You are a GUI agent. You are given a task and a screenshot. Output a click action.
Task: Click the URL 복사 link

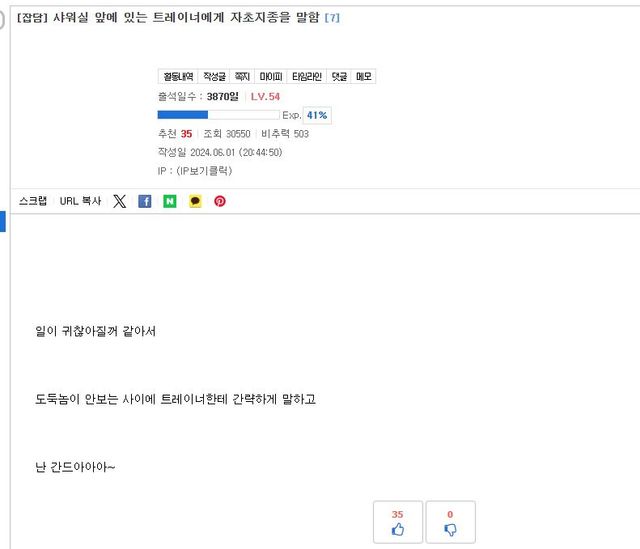80,201
